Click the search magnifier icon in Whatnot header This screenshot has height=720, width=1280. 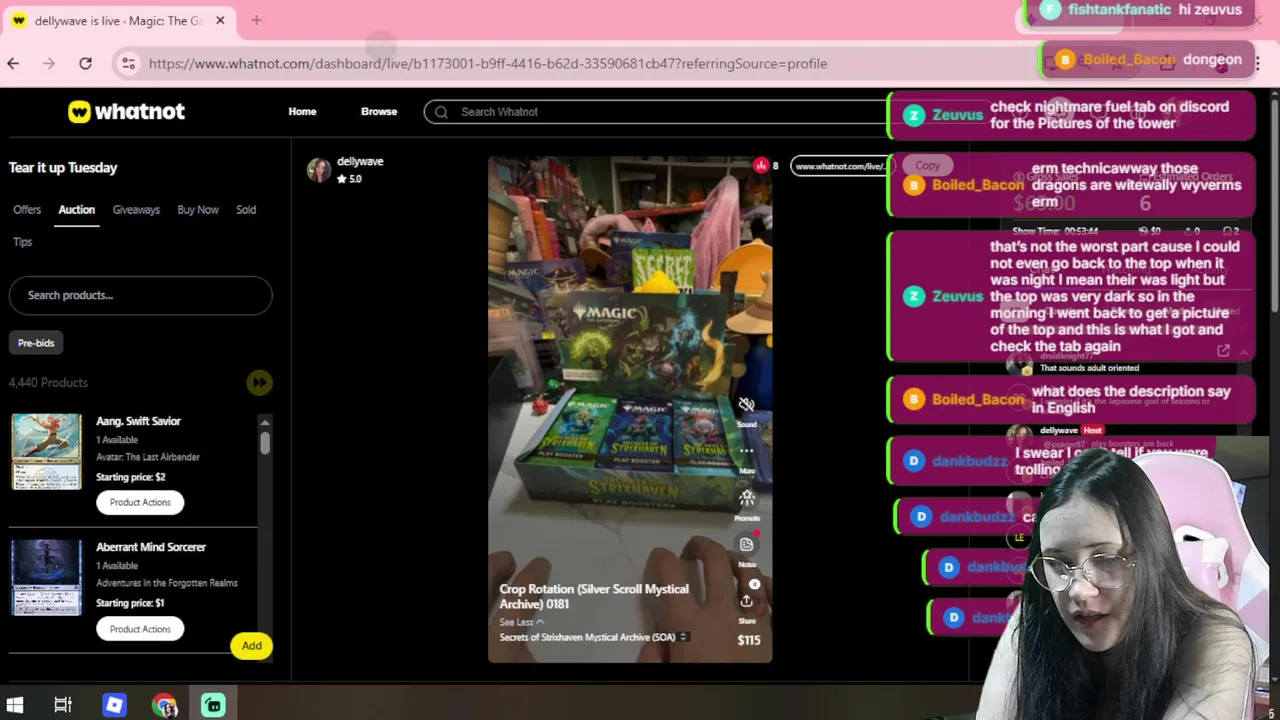441,112
